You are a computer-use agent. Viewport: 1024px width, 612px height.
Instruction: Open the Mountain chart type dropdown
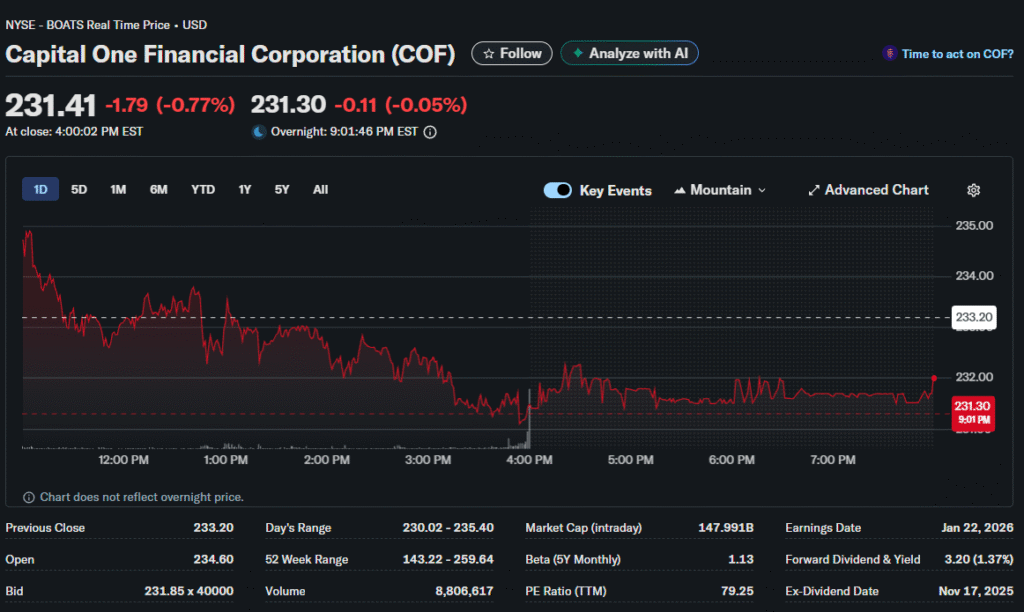[x=720, y=190]
